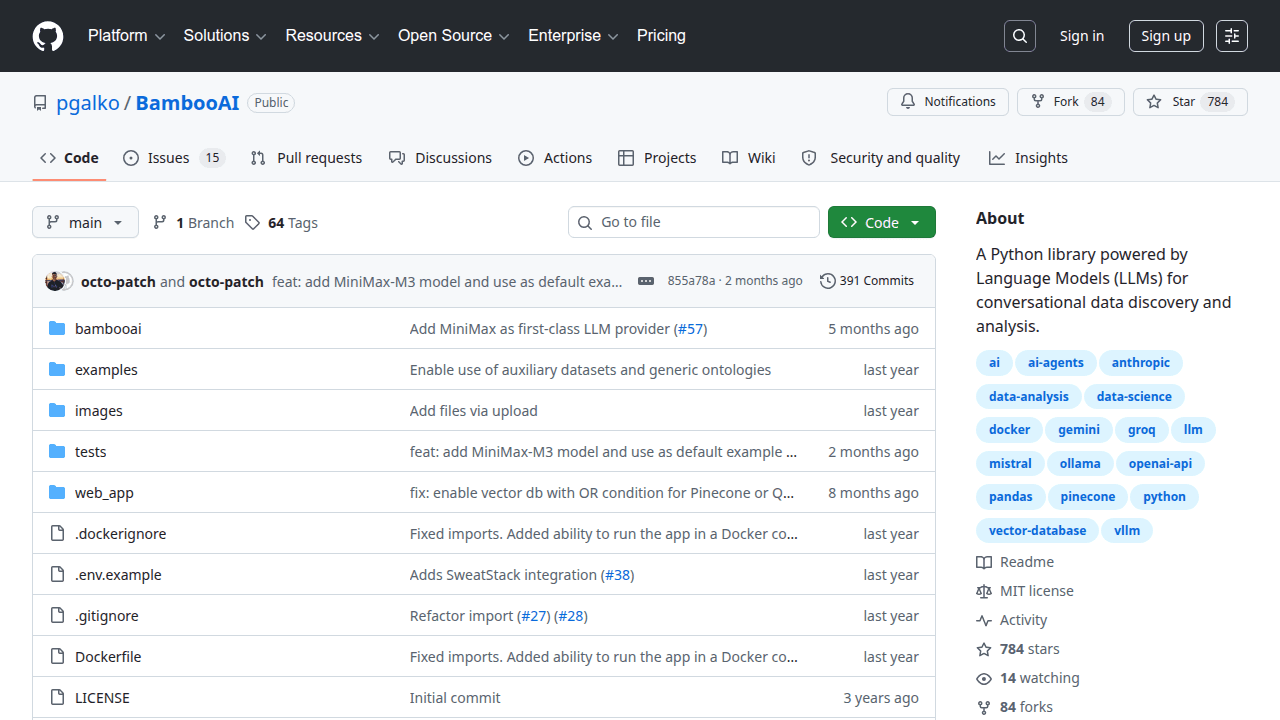The height and width of the screenshot is (720, 1280).
Task: Click the octo-patch avatar image
Action: click(55, 281)
